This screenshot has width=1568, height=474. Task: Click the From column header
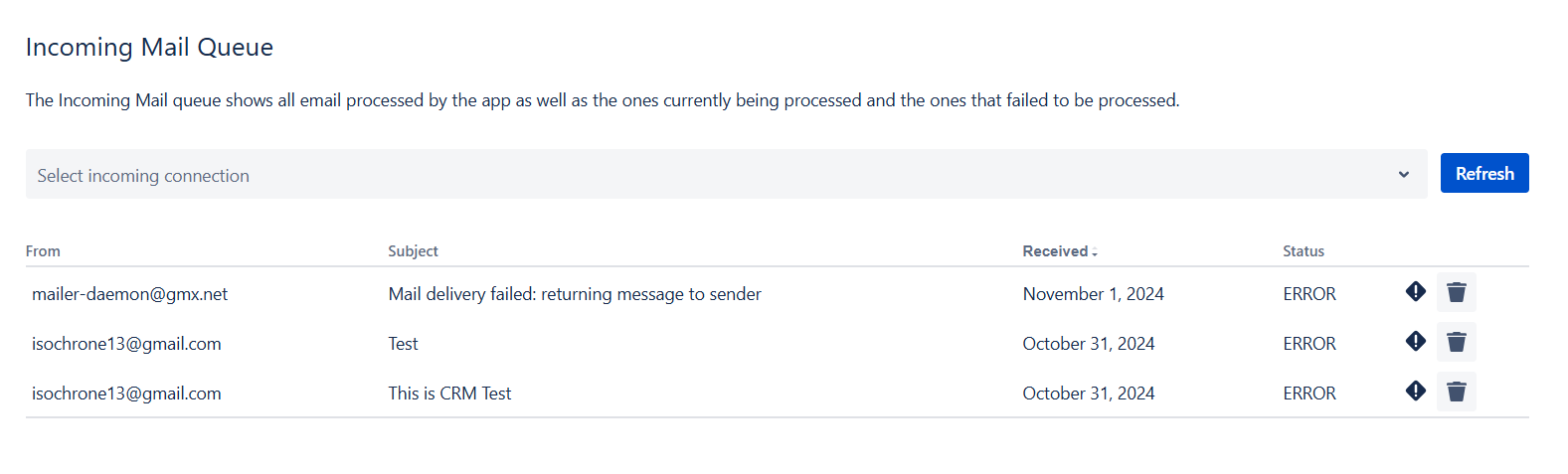(43, 251)
